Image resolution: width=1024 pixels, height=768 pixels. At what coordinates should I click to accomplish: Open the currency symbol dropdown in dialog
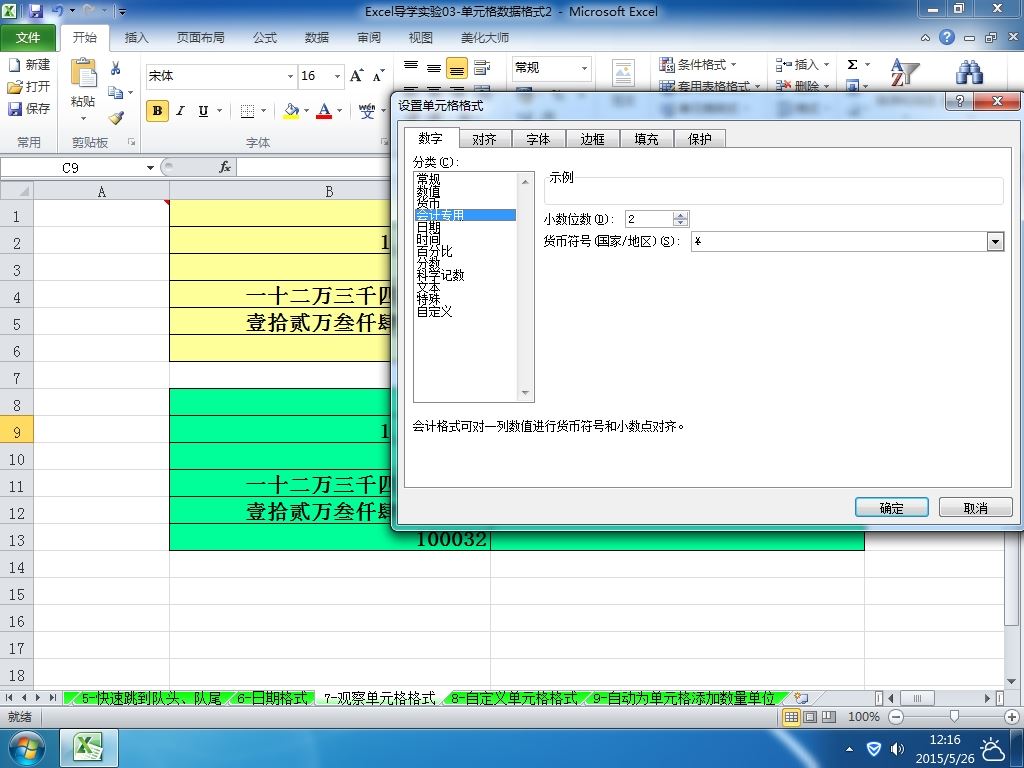(995, 242)
